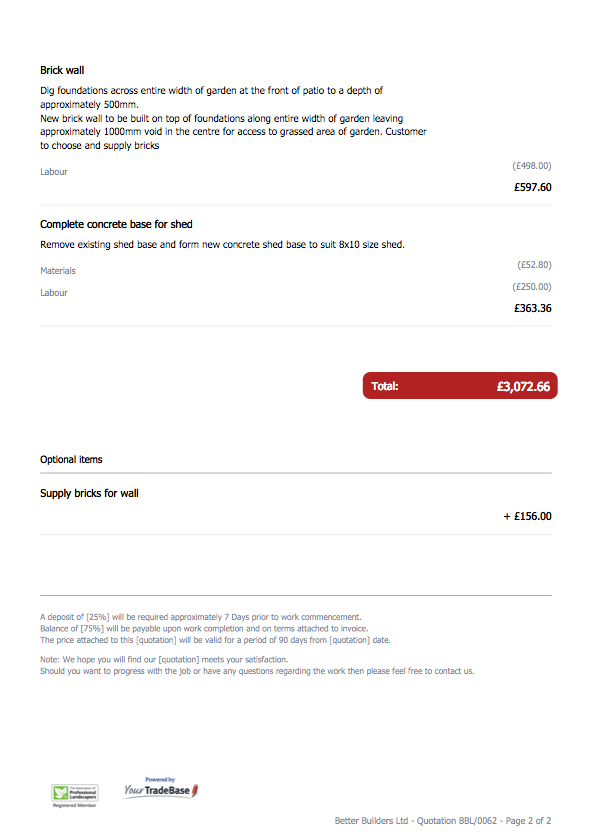Click the Labour line under Brick wall
Viewport: 594px width, 838px height.
coord(54,172)
